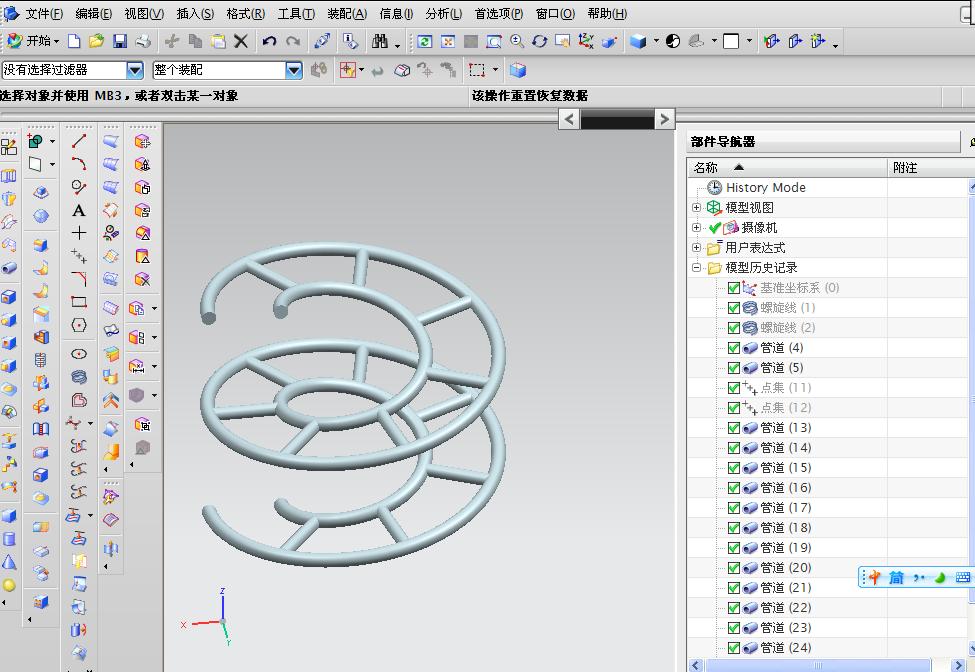Toggle the 管道 (5) checkbox
Viewport: 975px width, 672px height.
click(x=734, y=367)
